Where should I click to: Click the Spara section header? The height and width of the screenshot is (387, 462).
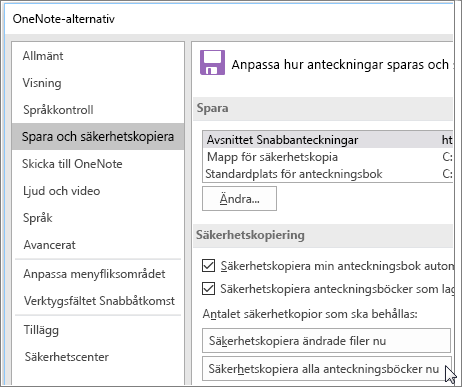pyautogui.click(x=212, y=108)
